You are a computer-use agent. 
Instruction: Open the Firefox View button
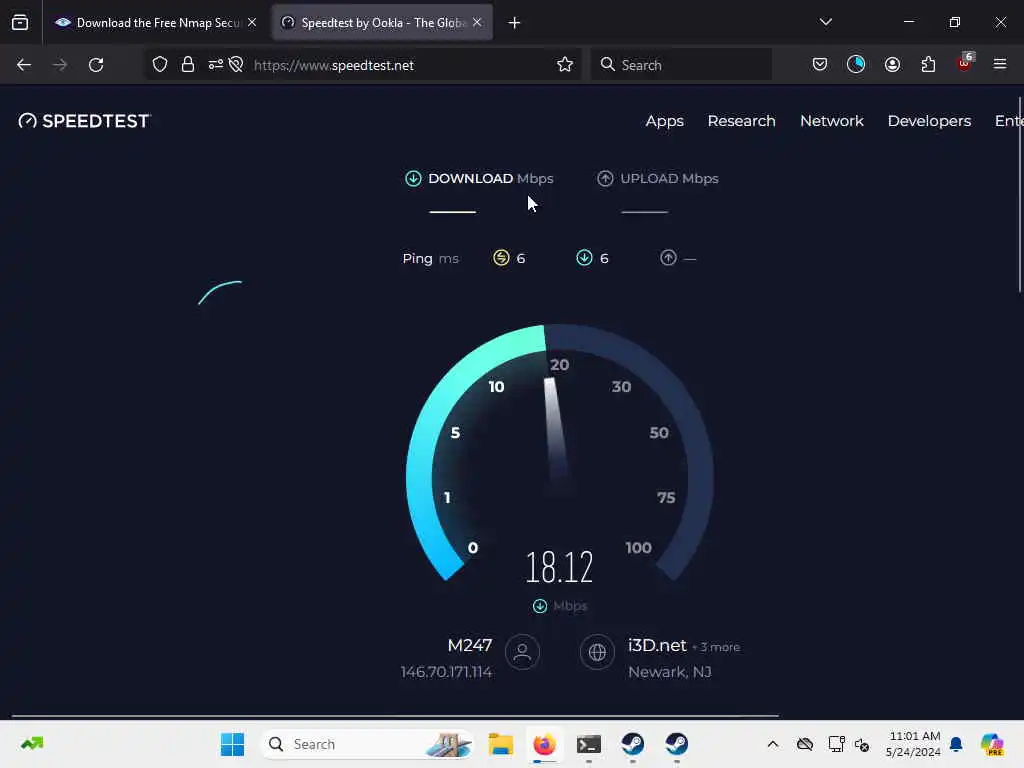20,23
